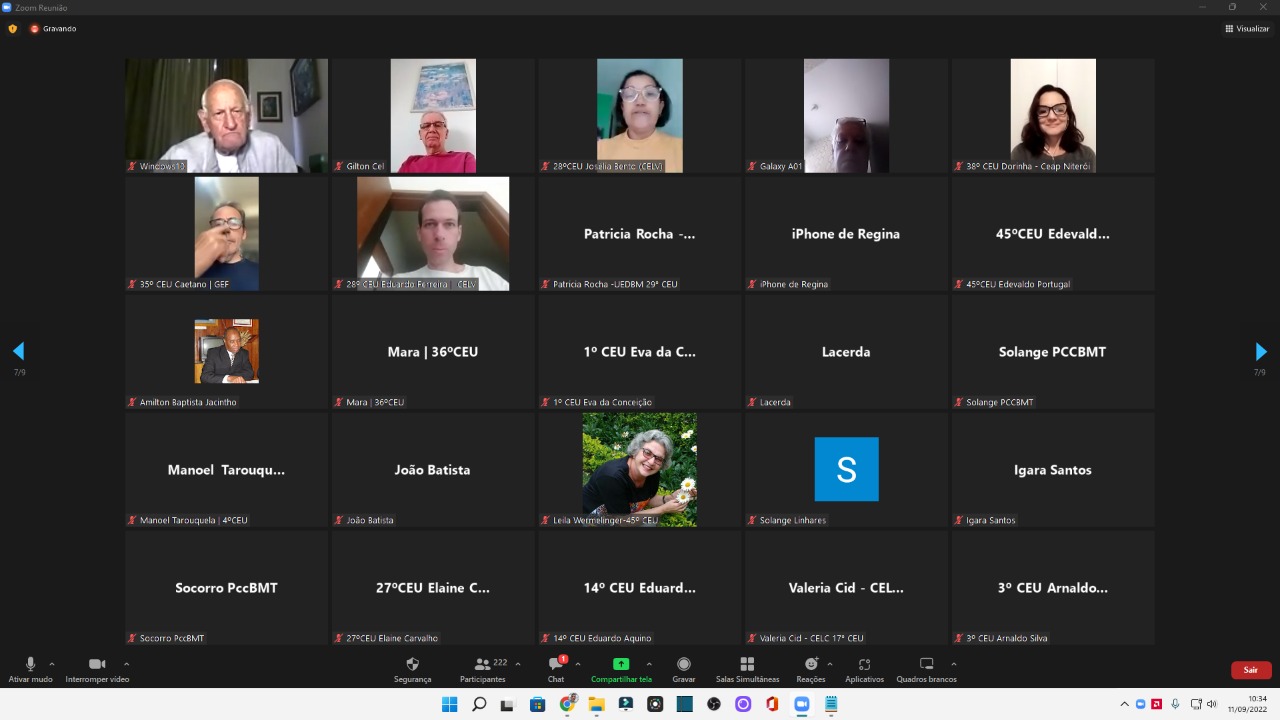Click the green Compartilhar tela icon

tap(620, 664)
